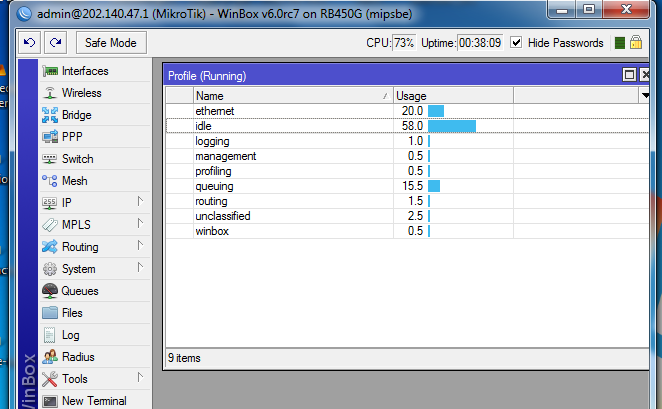Close the WinBox window
Viewport: 662px width, 409px height.
(627, 9)
